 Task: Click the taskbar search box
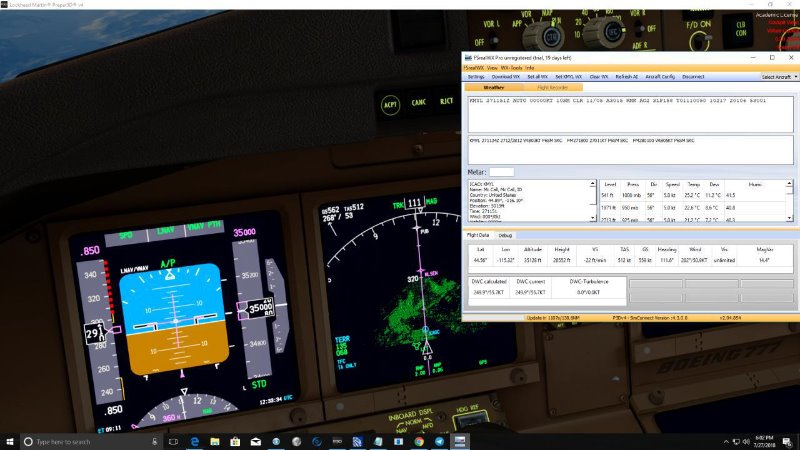tap(92, 442)
